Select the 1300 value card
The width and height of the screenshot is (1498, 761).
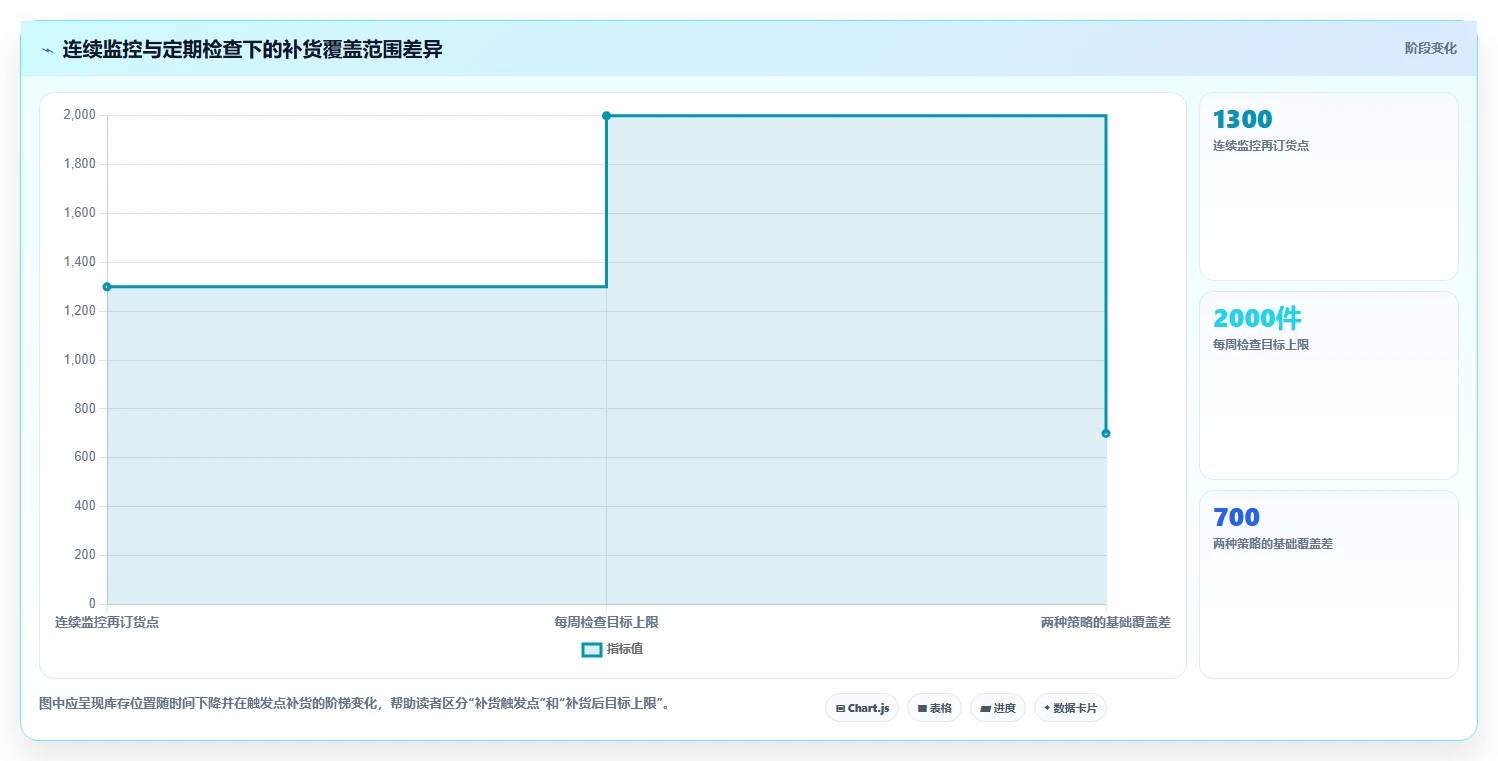[x=1329, y=186]
